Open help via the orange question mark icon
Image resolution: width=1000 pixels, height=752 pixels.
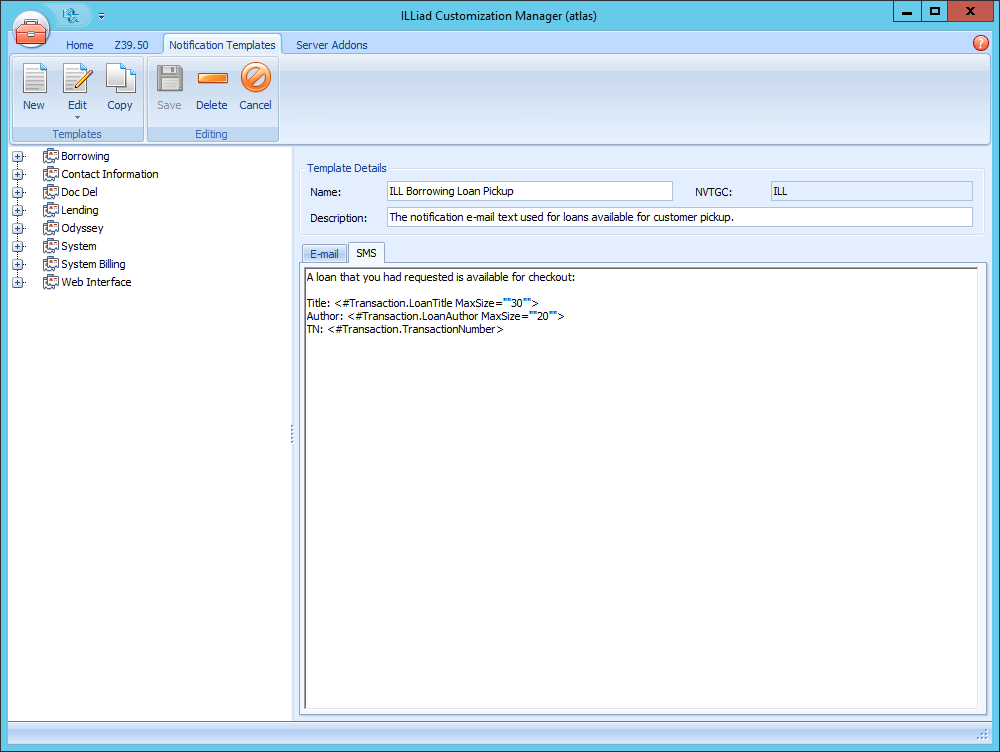pos(981,43)
